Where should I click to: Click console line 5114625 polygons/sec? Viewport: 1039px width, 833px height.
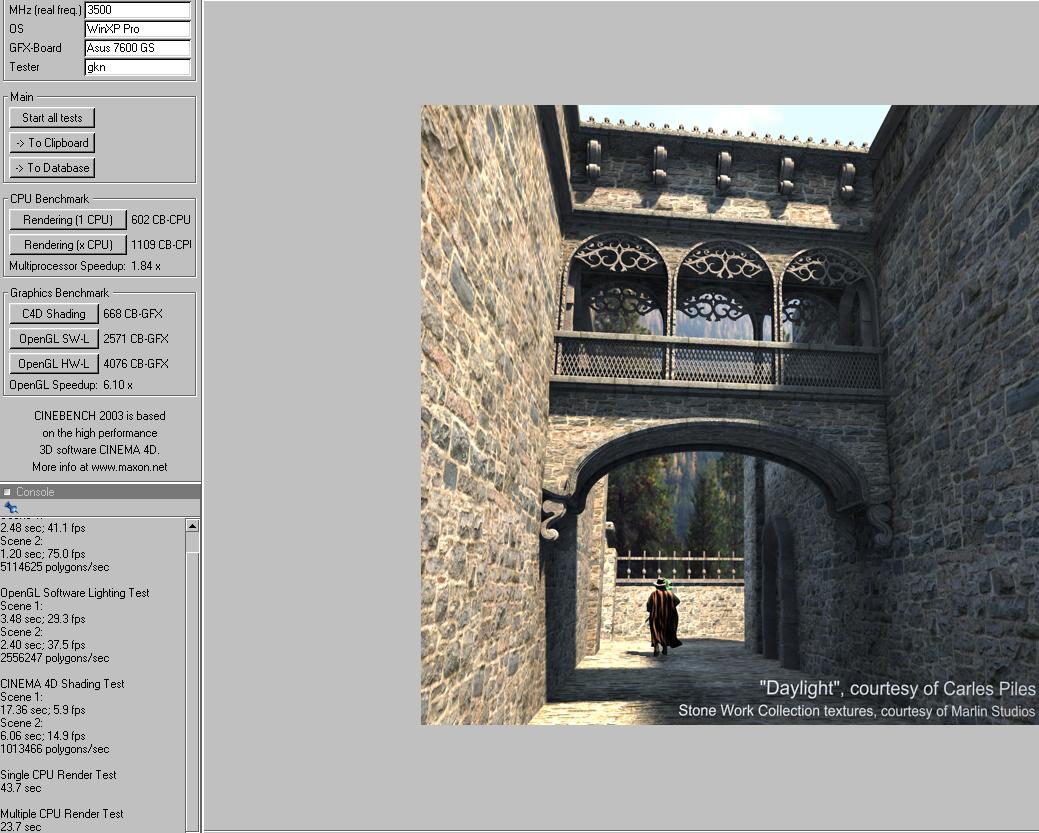coord(55,567)
